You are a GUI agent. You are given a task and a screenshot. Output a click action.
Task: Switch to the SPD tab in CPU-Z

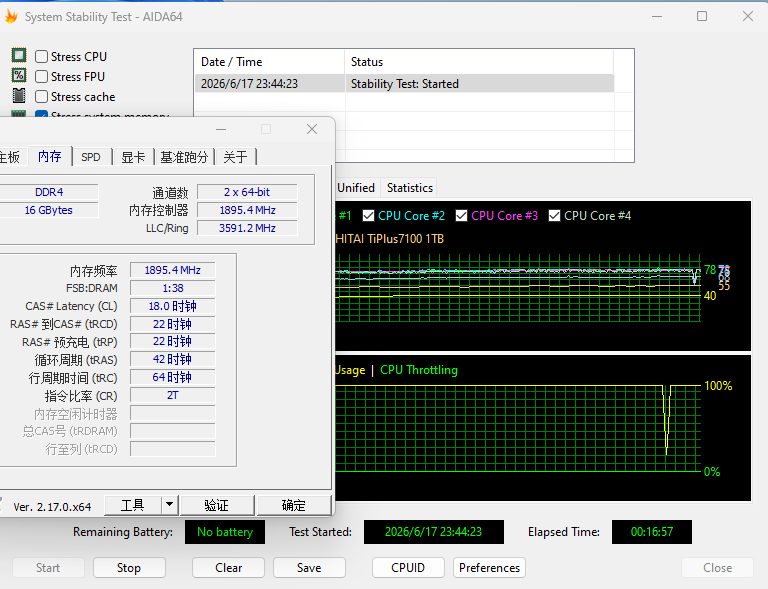click(x=91, y=157)
